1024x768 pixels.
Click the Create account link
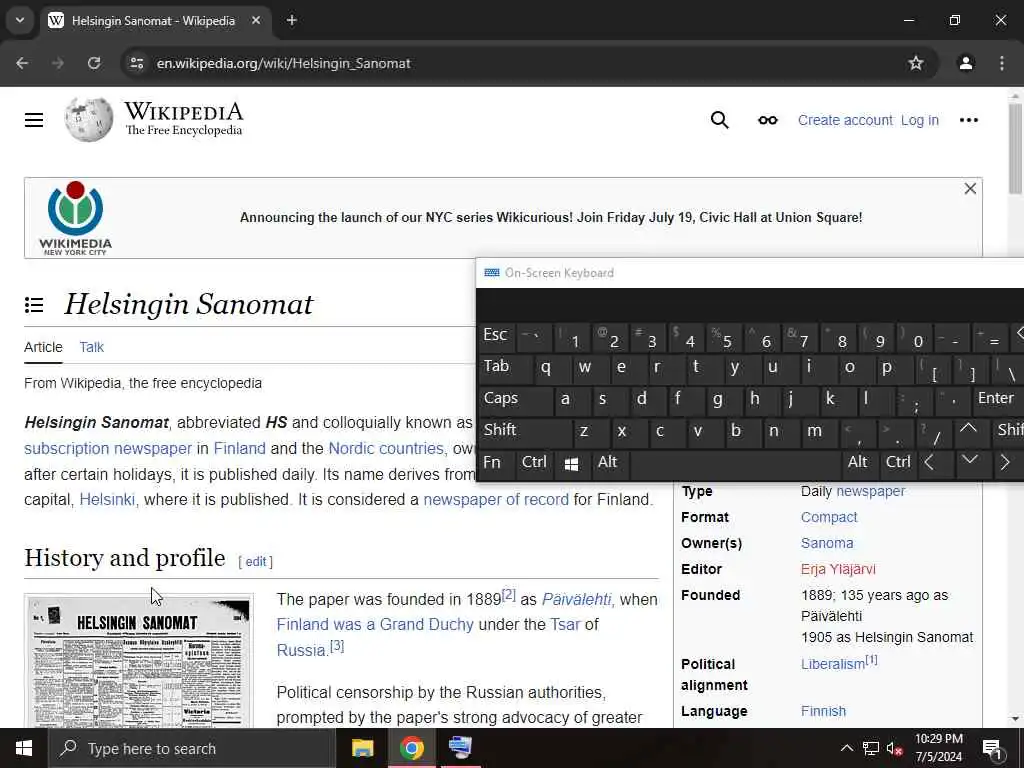tap(845, 120)
